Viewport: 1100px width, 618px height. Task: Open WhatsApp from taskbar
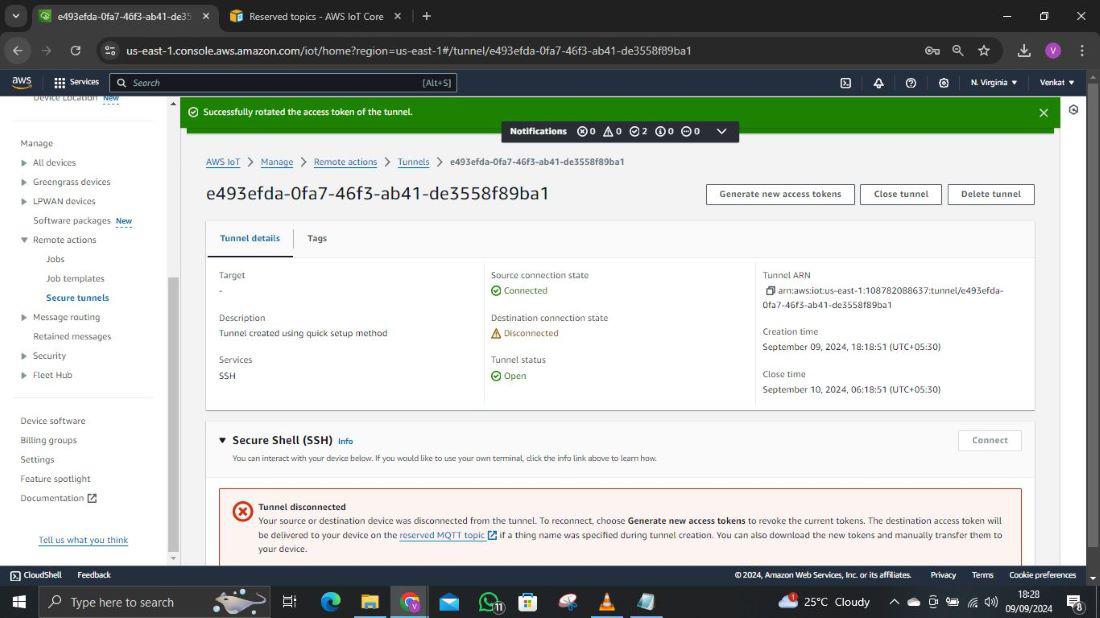tap(489, 602)
